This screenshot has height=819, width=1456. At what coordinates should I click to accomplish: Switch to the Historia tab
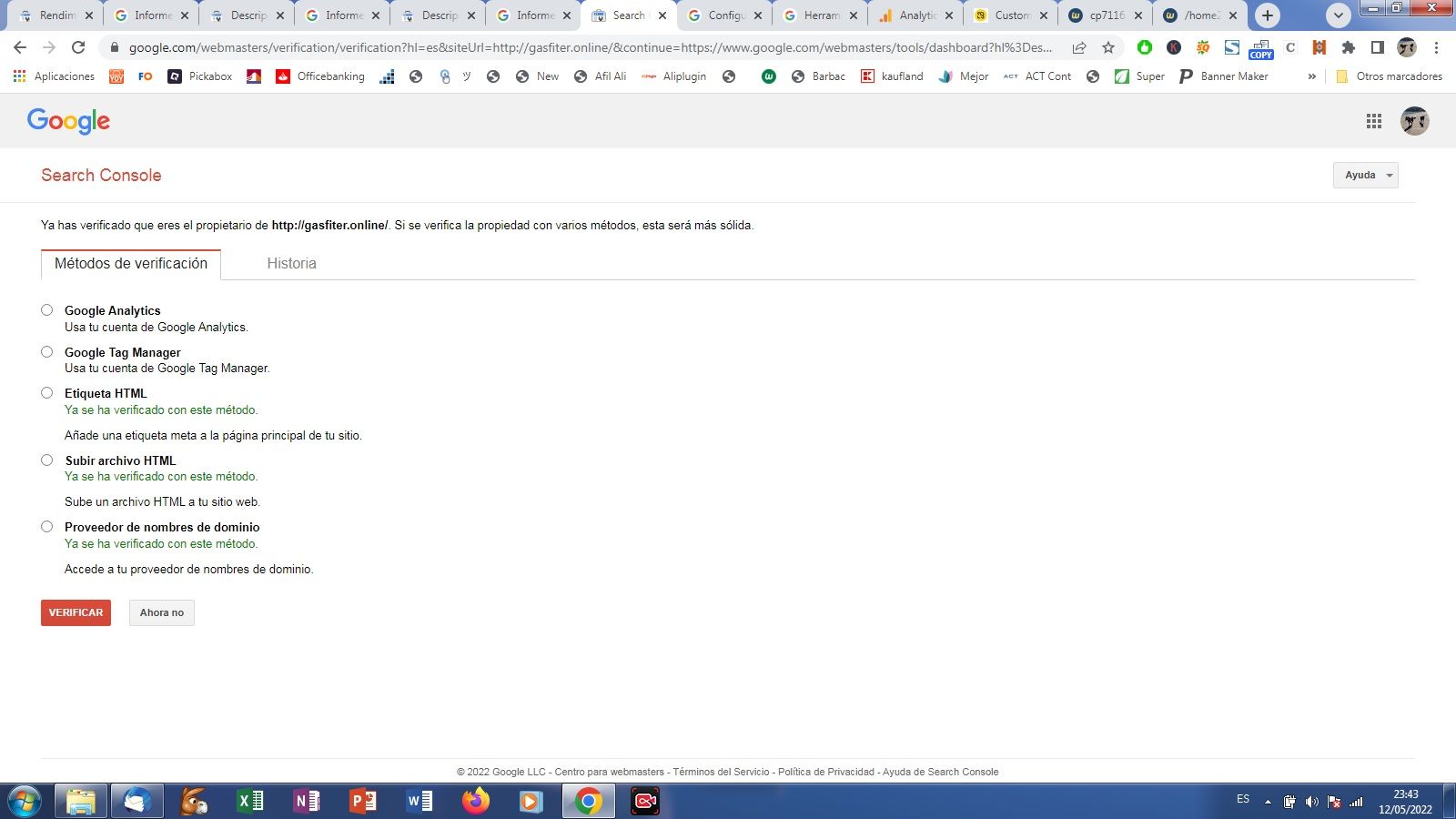291,263
